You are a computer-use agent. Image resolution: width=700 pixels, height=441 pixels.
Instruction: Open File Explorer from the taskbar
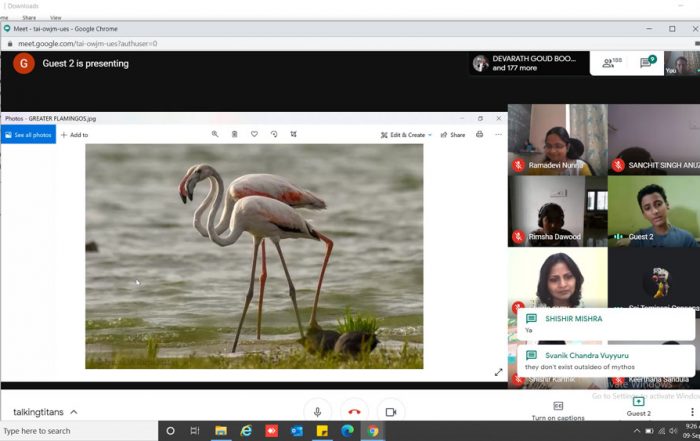tap(221, 431)
